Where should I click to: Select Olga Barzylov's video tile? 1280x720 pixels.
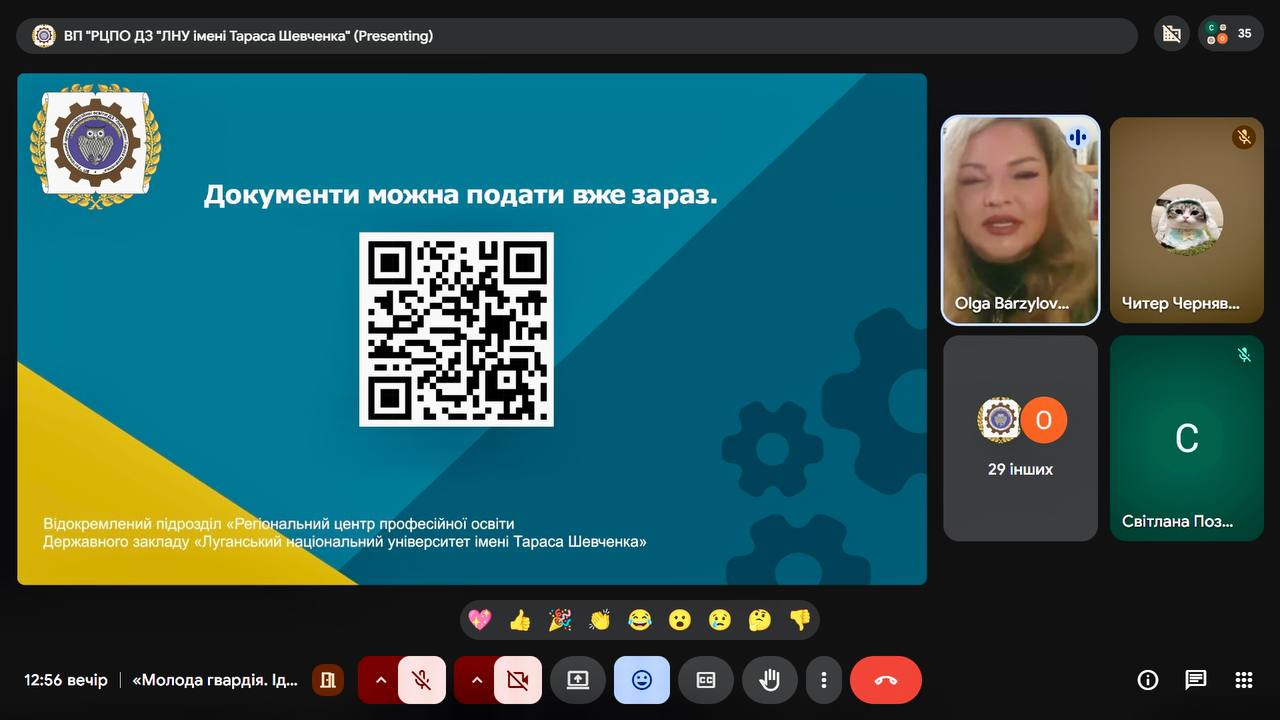[1020, 220]
